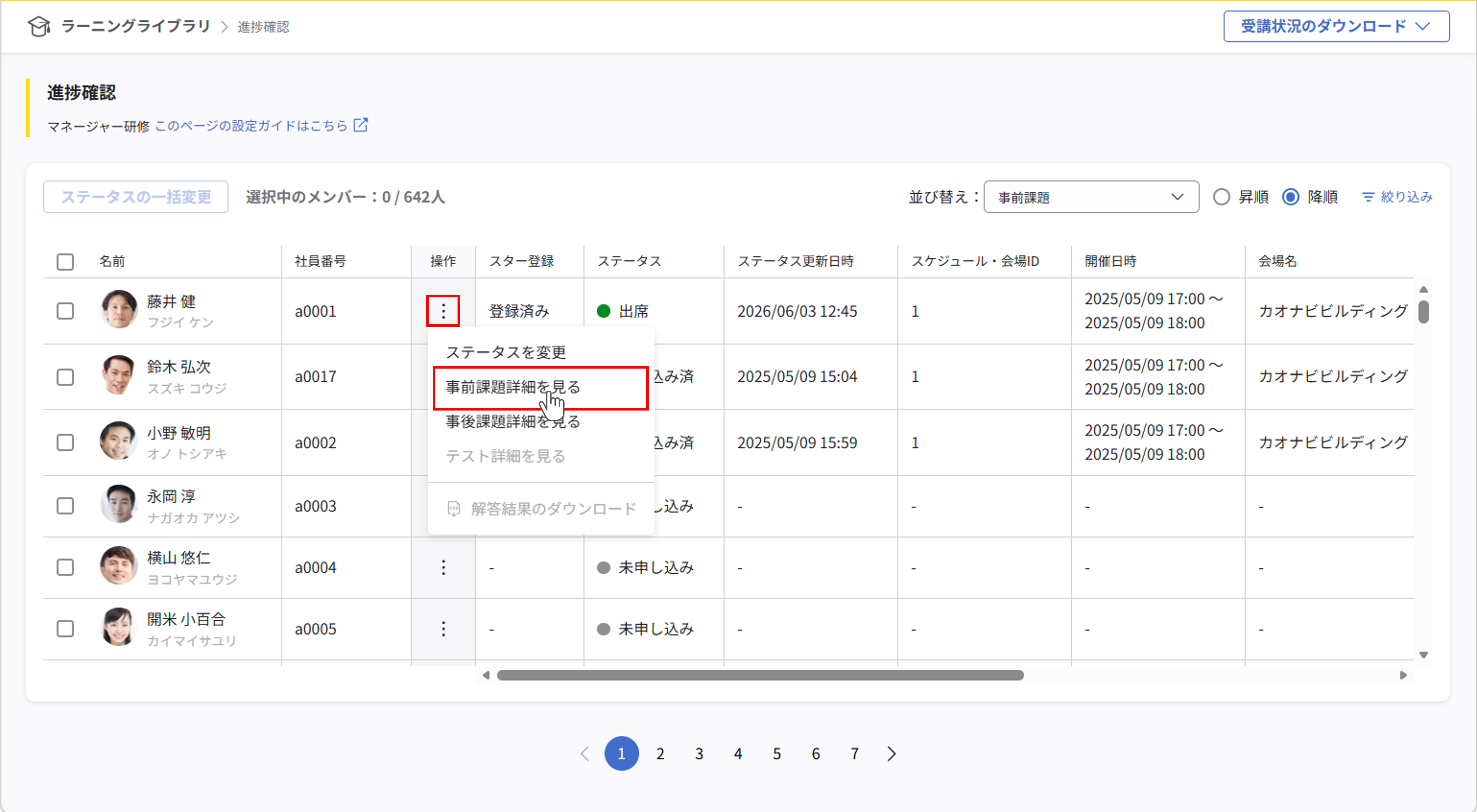Viewport: 1477px width, 812px height.
Task: Click the graduation cap Learning Library icon
Action: click(x=39, y=27)
